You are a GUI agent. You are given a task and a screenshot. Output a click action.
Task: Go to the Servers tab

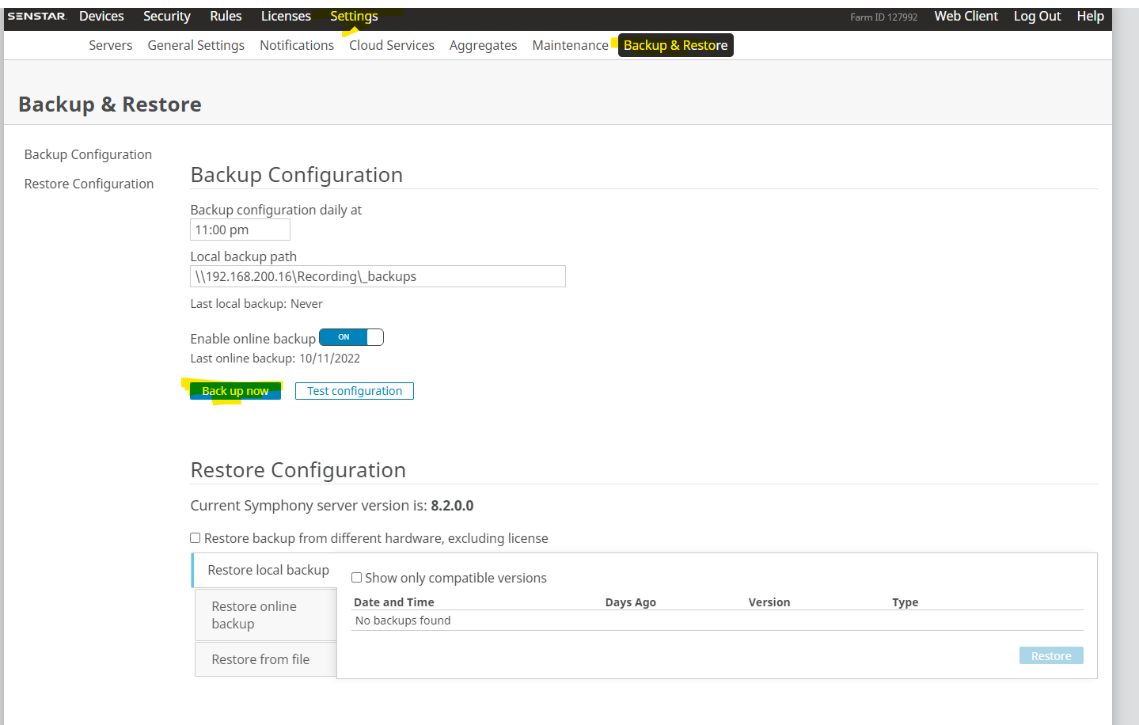[110, 45]
